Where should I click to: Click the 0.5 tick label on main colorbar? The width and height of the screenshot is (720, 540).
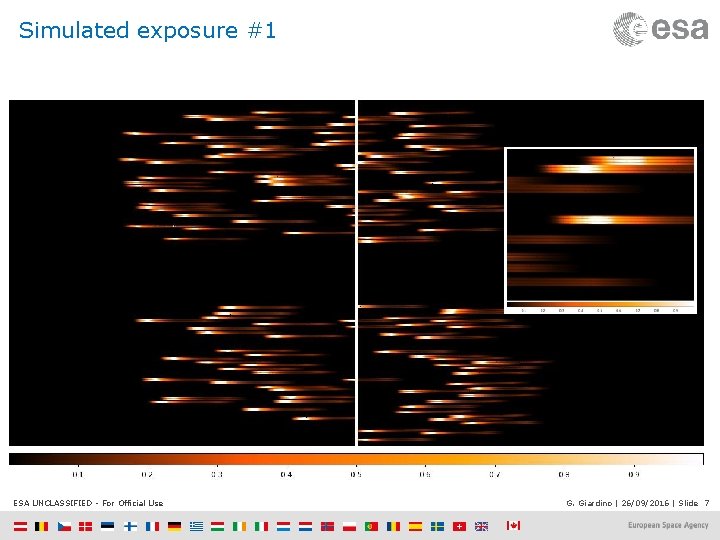(356, 474)
